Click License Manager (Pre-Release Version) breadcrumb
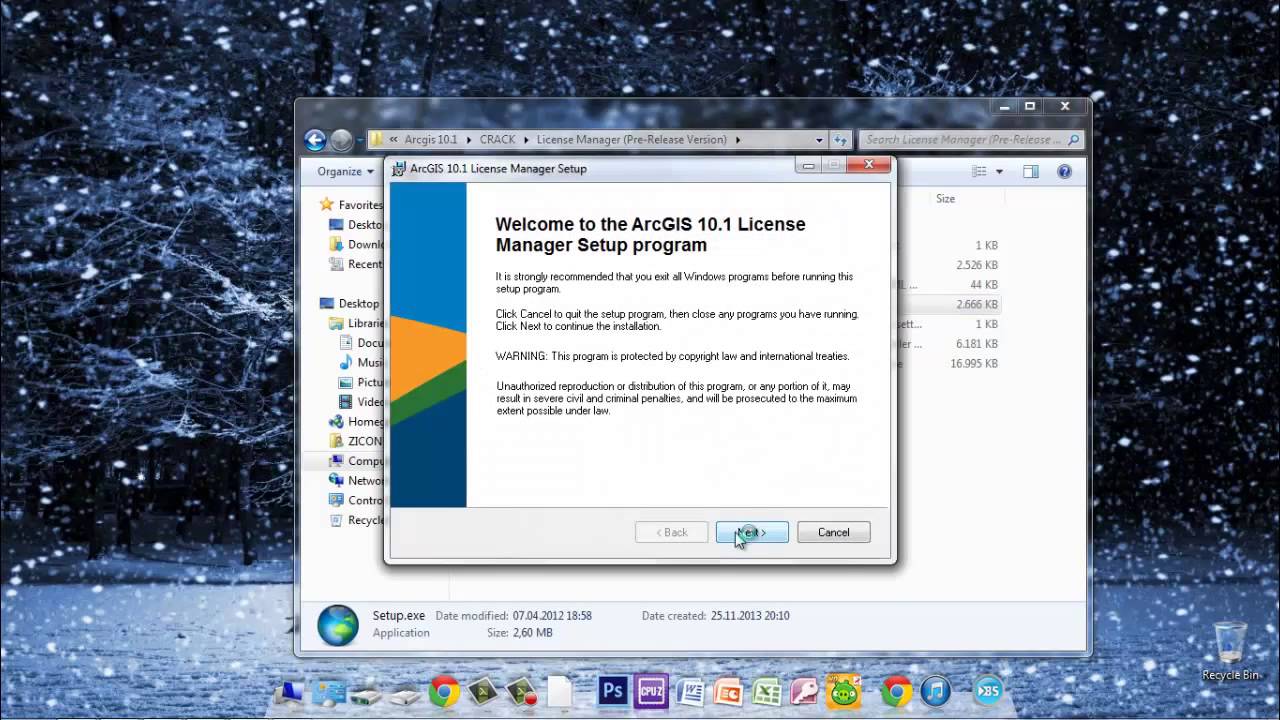Image resolution: width=1280 pixels, height=720 pixels. coord(632,140)
